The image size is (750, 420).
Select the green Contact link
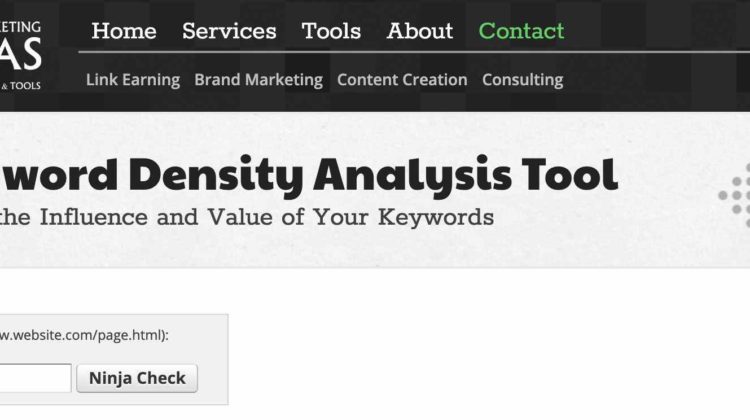[x=521, y=32]
